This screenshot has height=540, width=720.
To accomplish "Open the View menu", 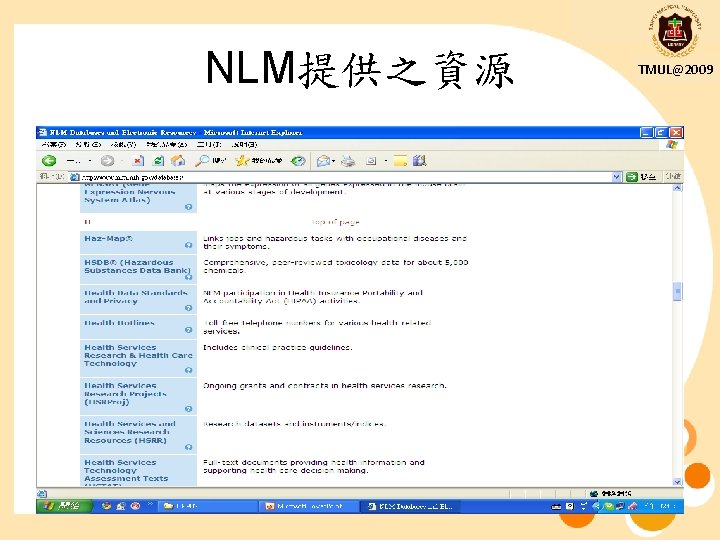I will [x=123, y=145].
